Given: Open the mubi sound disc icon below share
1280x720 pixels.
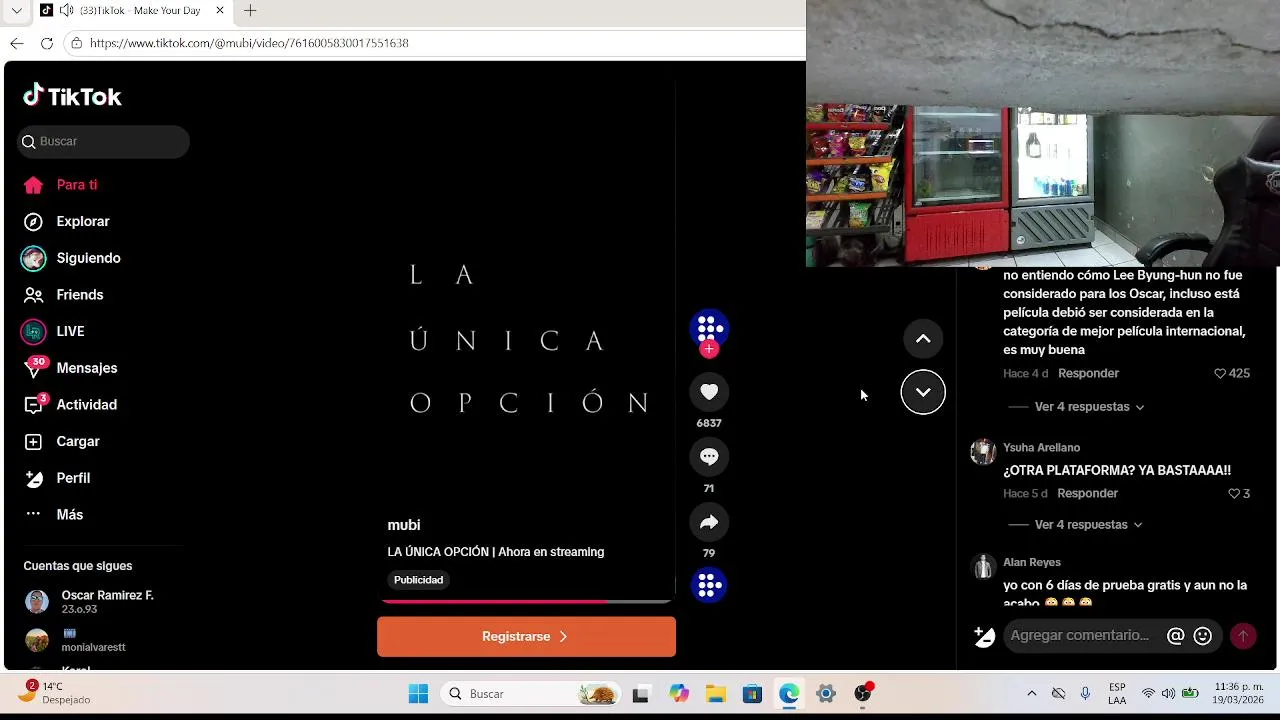Looking at the screenshot, I should click(x=709, y=585).
